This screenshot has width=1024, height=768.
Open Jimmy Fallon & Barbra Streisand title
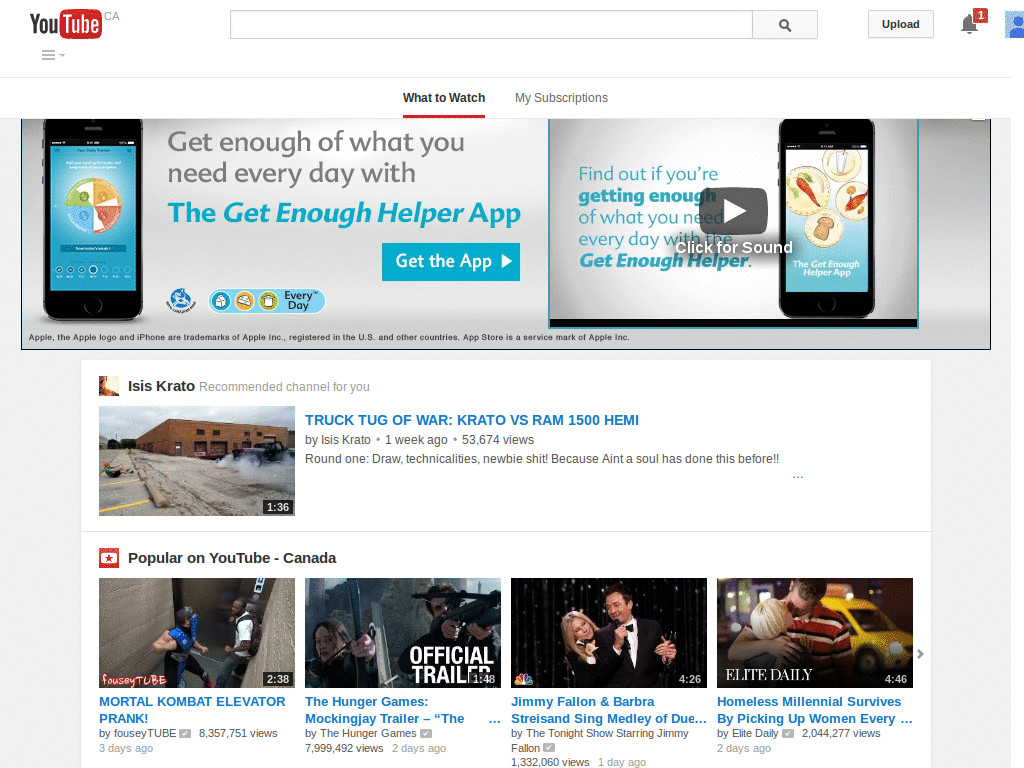[609, 710]
